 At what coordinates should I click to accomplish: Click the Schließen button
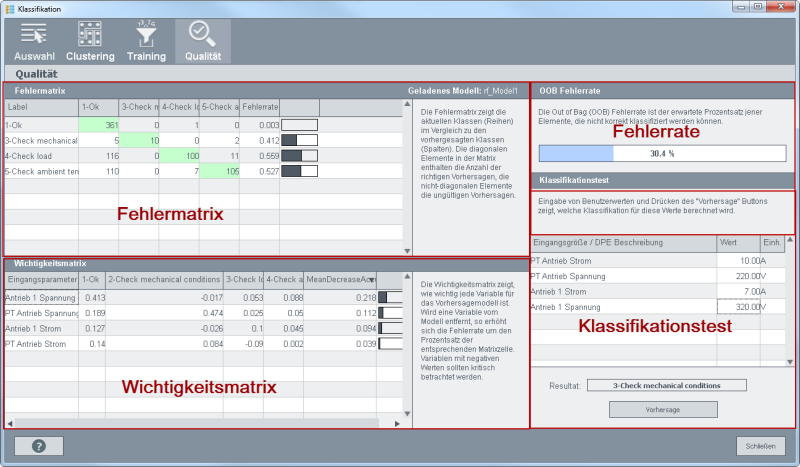759,446
